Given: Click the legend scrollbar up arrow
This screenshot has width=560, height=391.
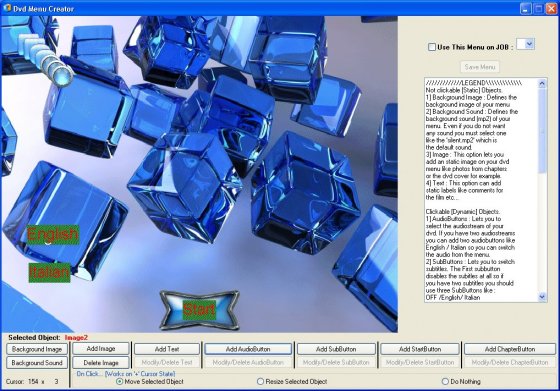Looking at the screenshot, I should pyautogui.click(x=542, y=84).
